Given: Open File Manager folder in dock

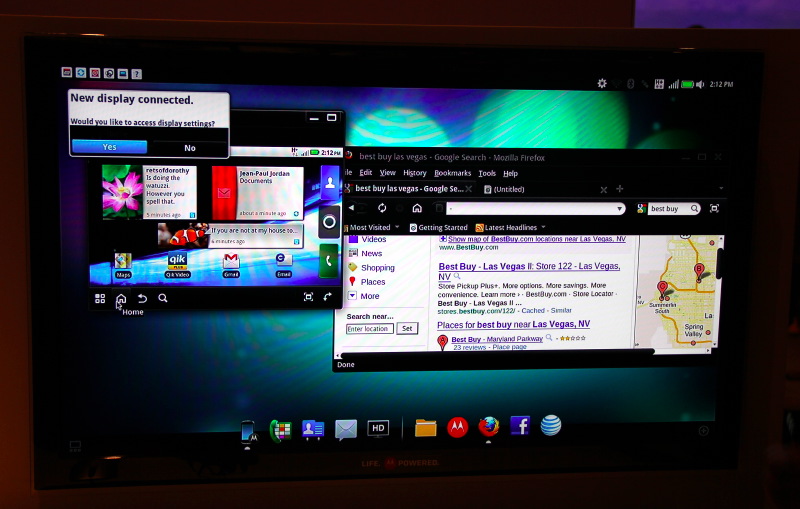Looking at the screenshot, I should [426, 428].
